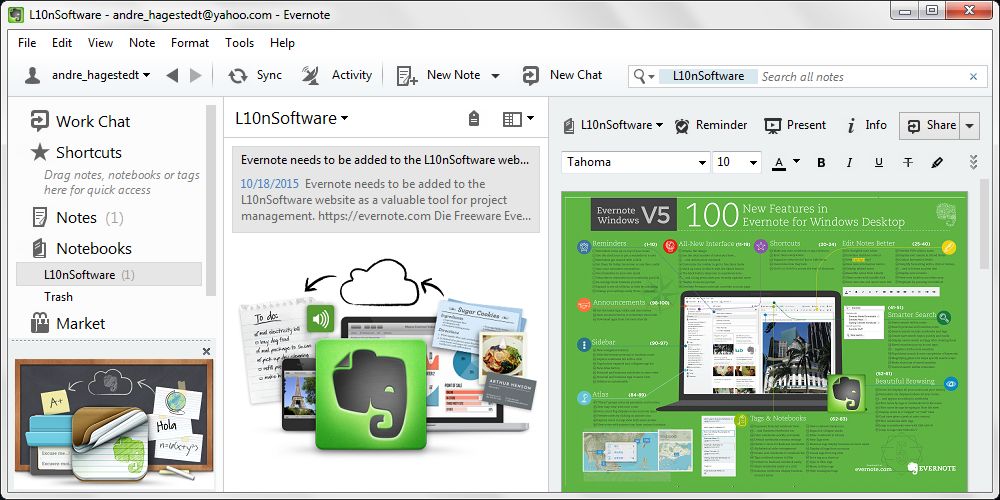Open the Help menu

tap(282, 43)
